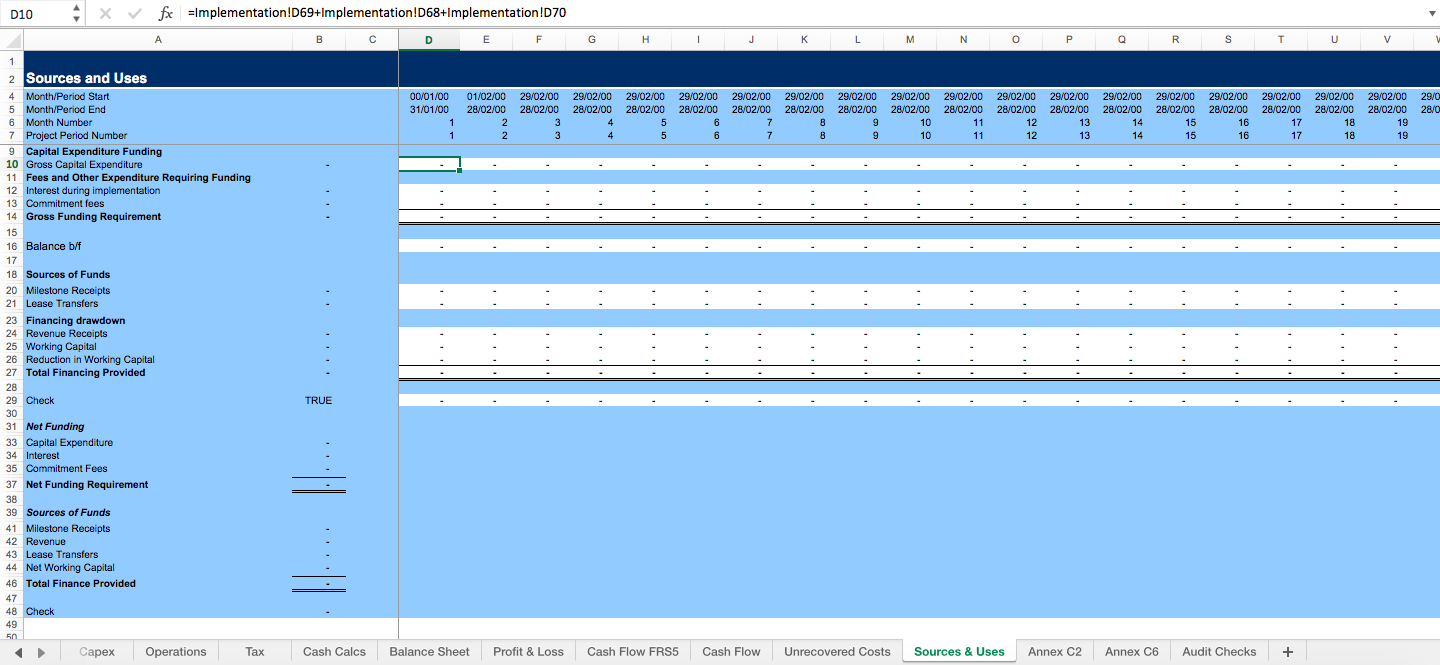
Task: Go to previous sheet tabs with left arrow
Action: [16, 652]
